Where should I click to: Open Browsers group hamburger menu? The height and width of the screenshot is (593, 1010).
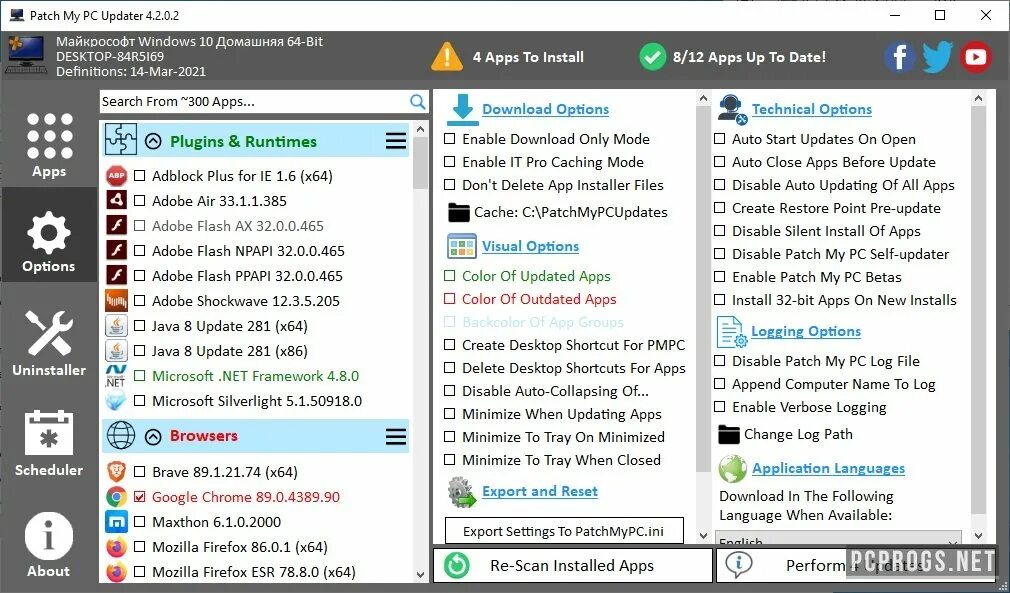(396, 437)
